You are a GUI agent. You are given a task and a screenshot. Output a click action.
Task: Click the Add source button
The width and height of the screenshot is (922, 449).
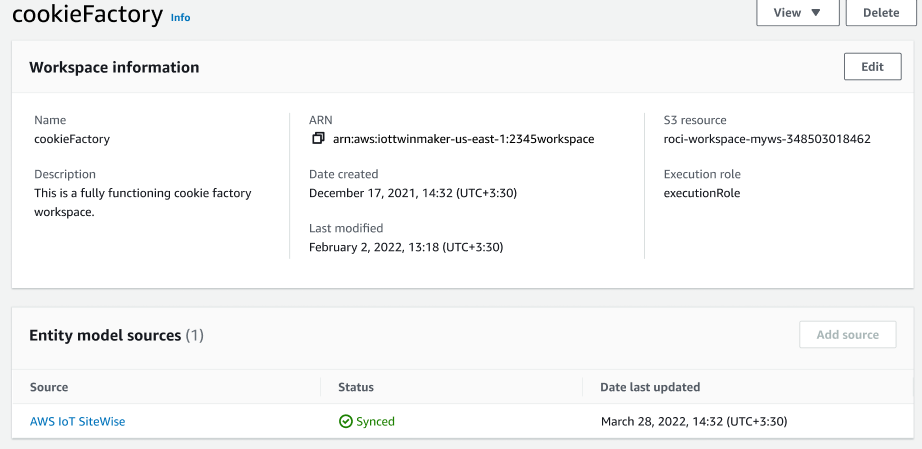pos(847,335)
